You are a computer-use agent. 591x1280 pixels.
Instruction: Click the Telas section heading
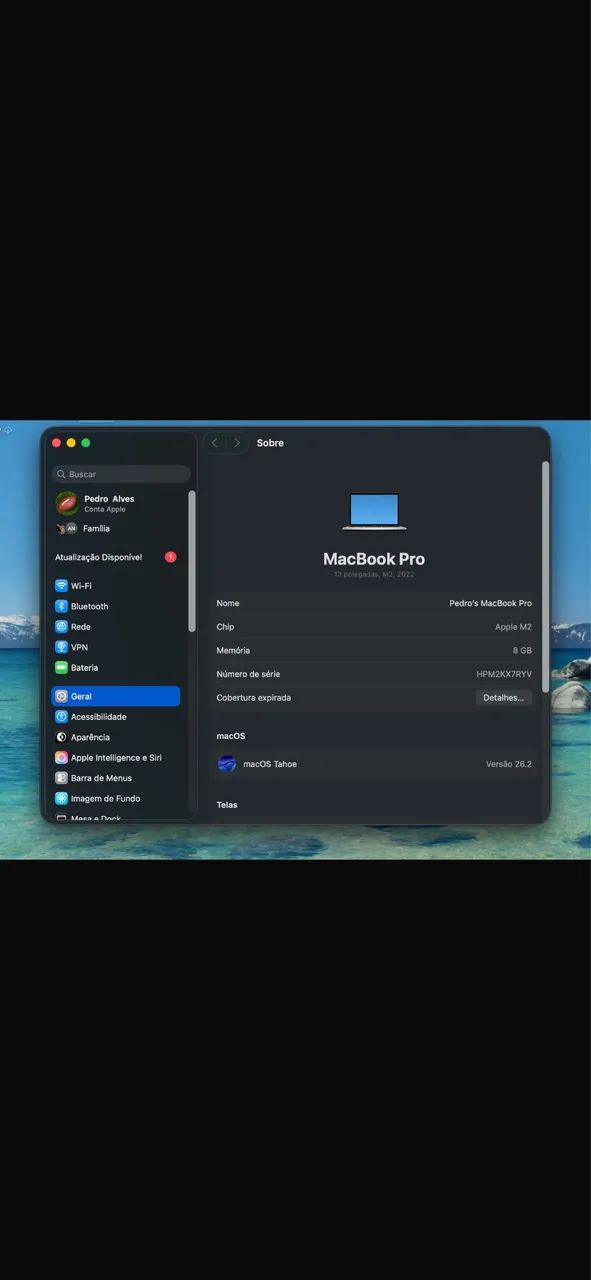click(227, 805)
